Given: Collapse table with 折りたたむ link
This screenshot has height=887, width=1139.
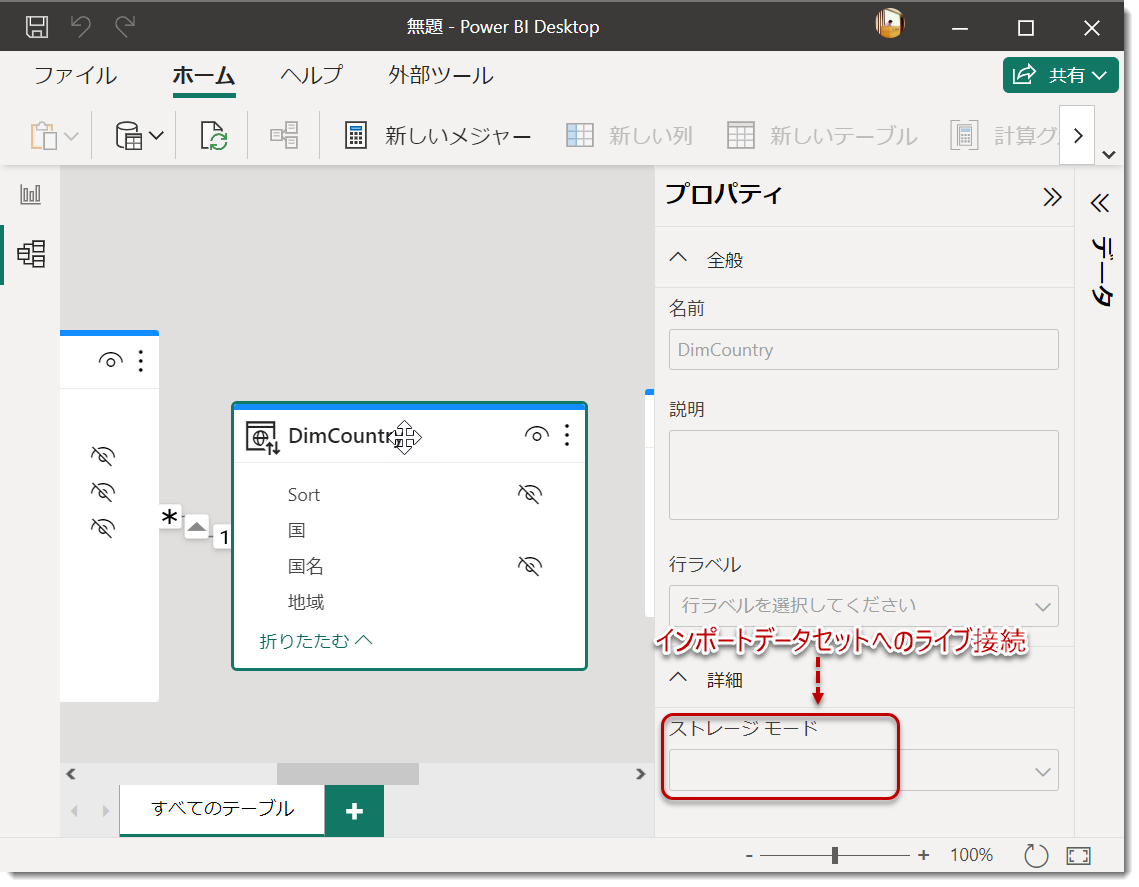Looking at the screenshot, I should point(315,641).
